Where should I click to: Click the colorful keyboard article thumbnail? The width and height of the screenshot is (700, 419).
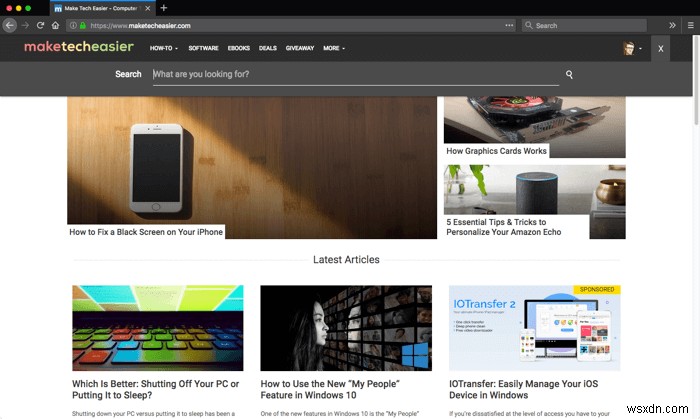pos(158,328)
